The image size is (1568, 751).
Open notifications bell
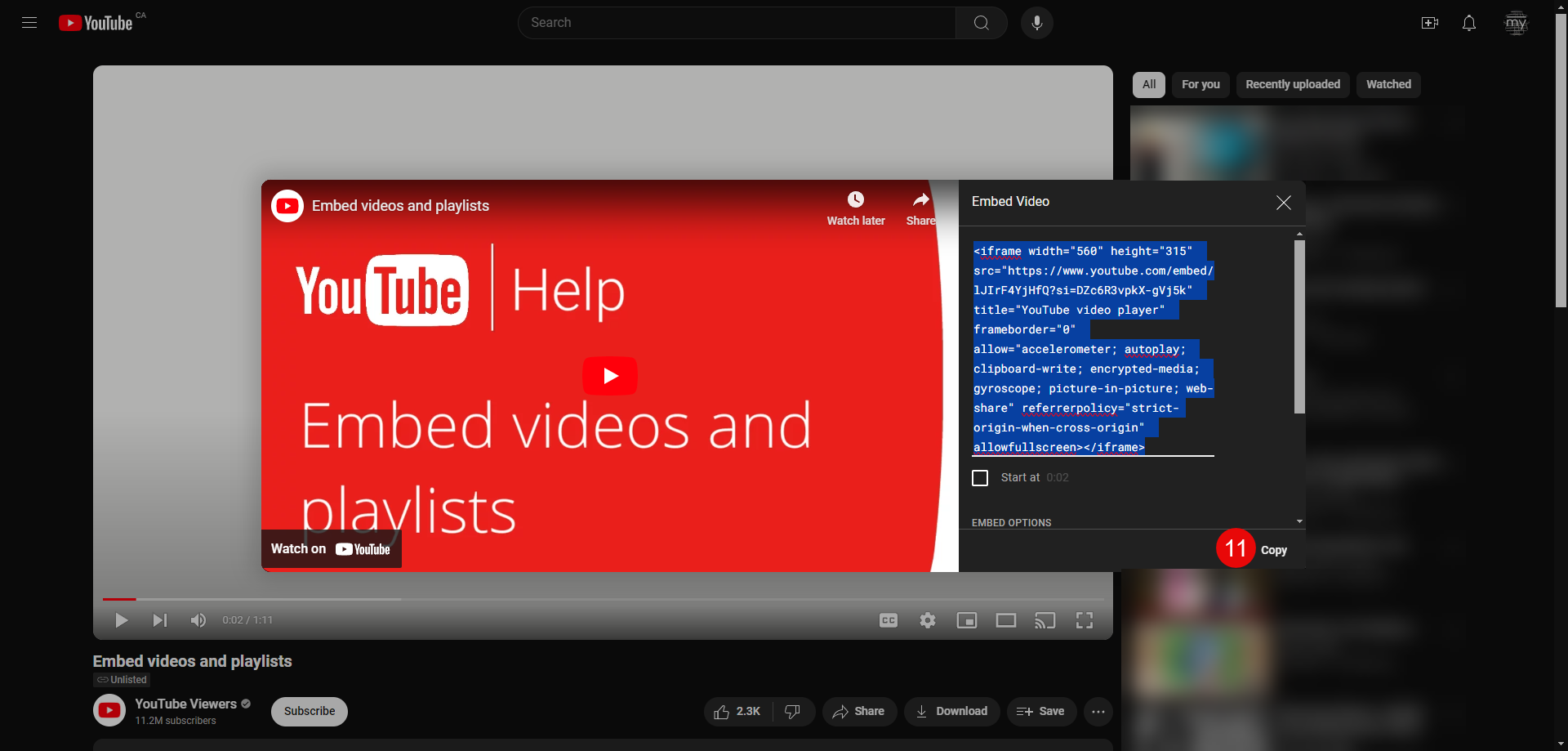(x=1469, y=23)
